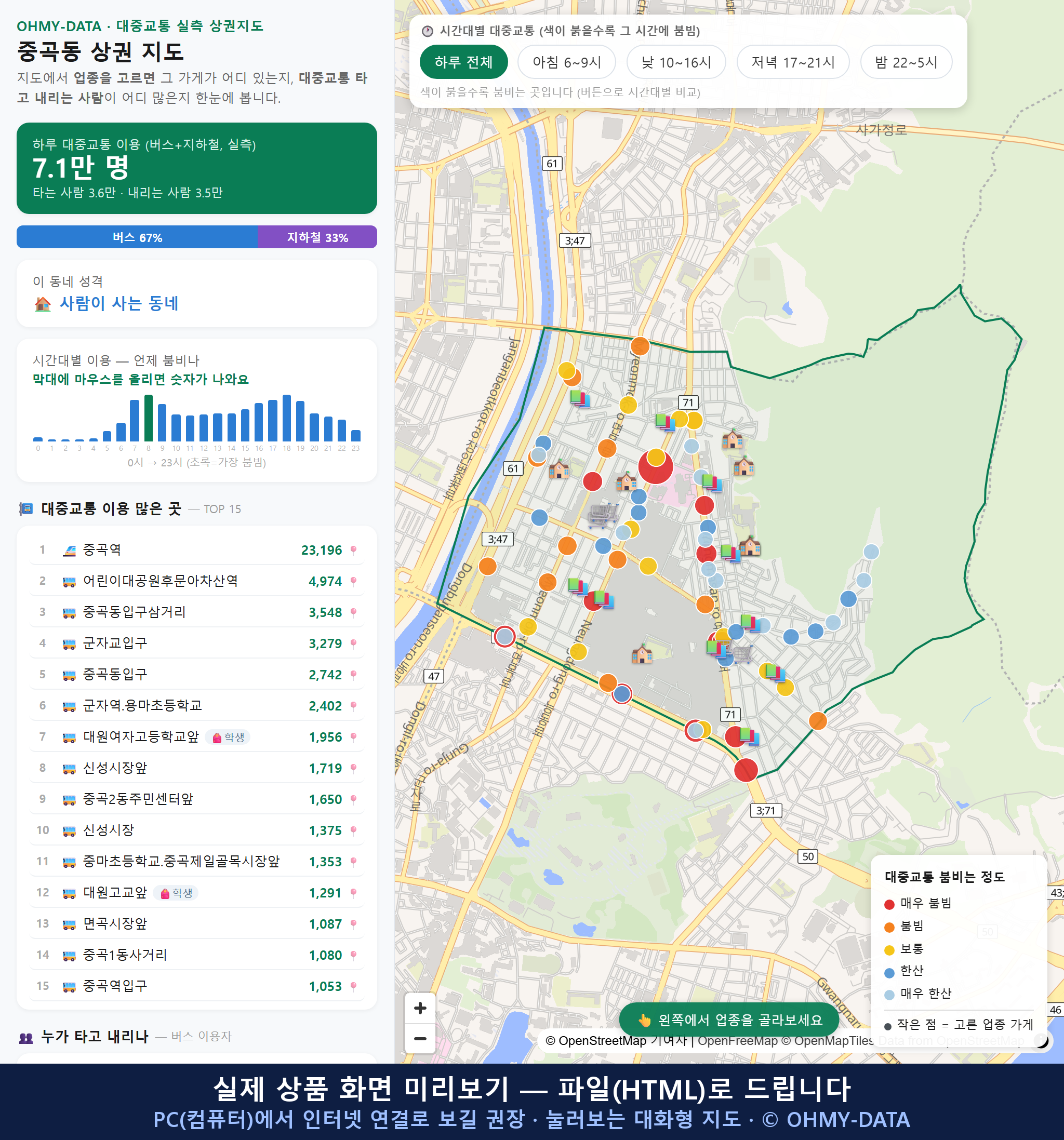1064x1140 pixels.
Task: Click the map pin icon for 중곡역 row
Action: (x=353, y=550)
